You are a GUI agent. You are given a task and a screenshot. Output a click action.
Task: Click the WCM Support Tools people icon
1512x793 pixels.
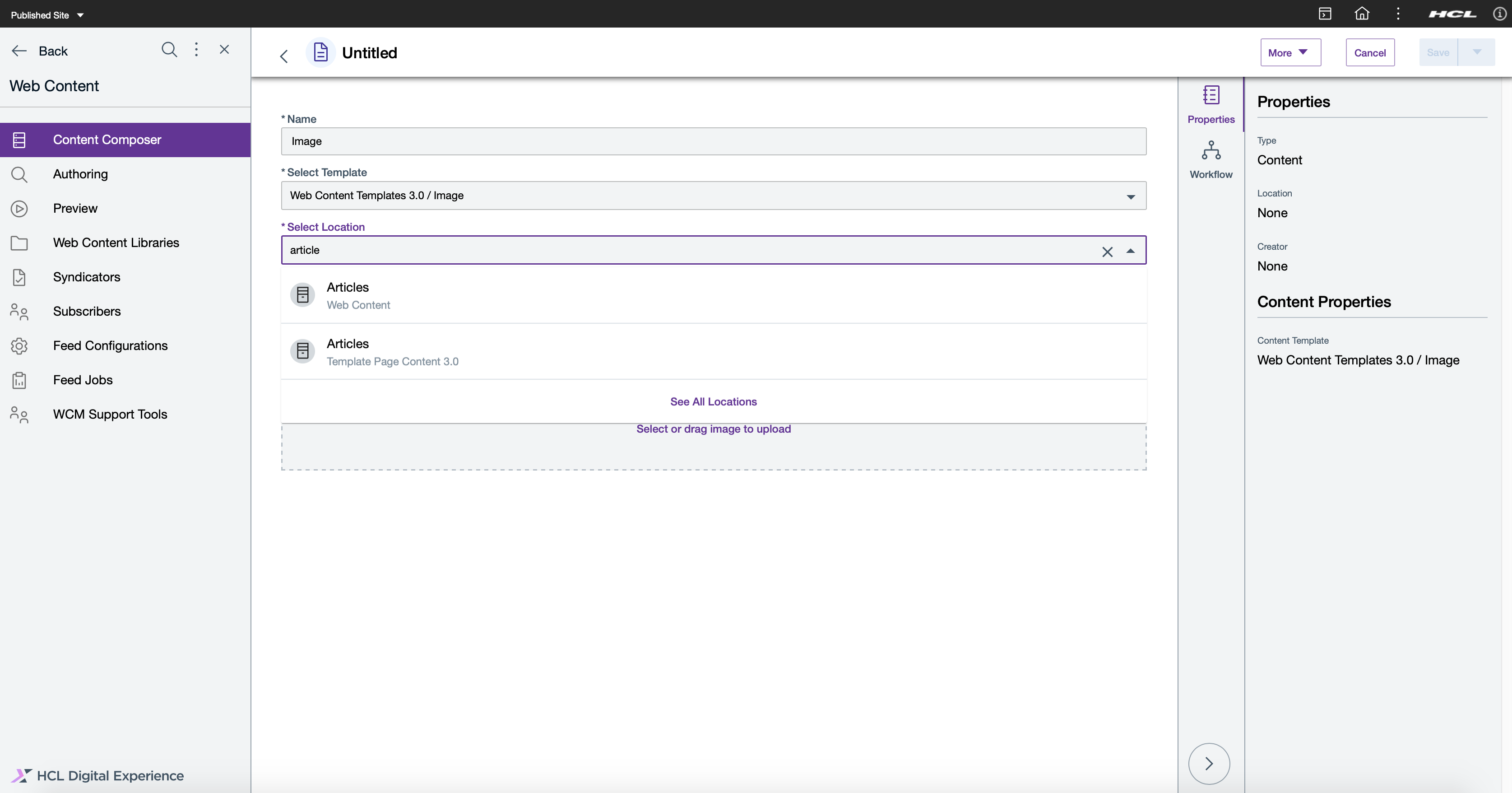click(x=19, y=415)
